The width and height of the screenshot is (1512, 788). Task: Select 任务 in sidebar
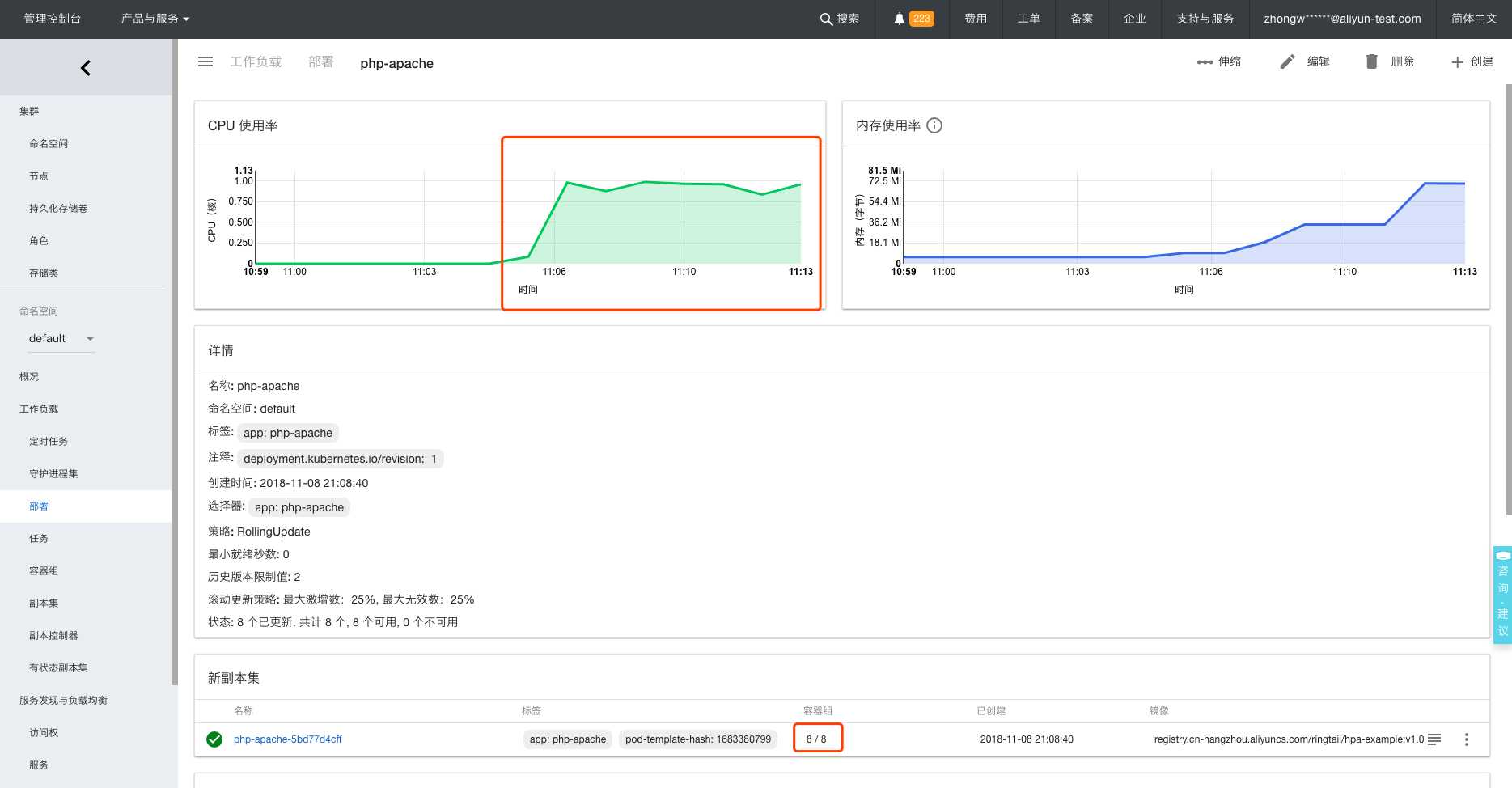coord(39,538)
